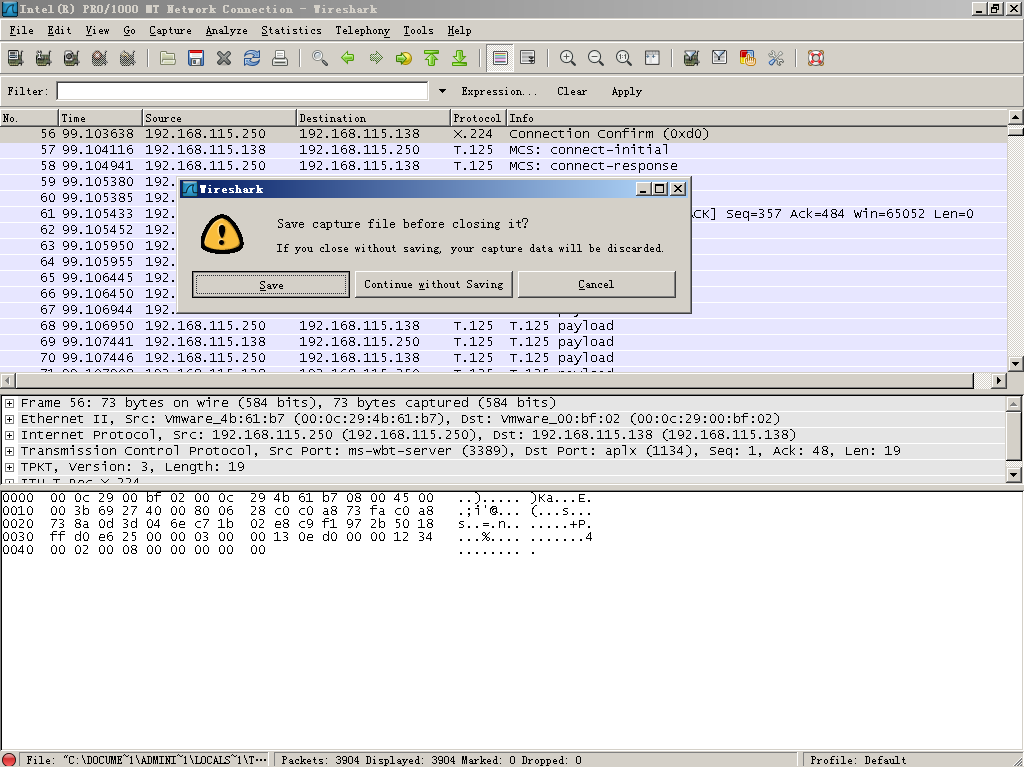This screenshot has width=1024, height=768.
Task: Choose Continue without Saving
Action: coord(434,285)
